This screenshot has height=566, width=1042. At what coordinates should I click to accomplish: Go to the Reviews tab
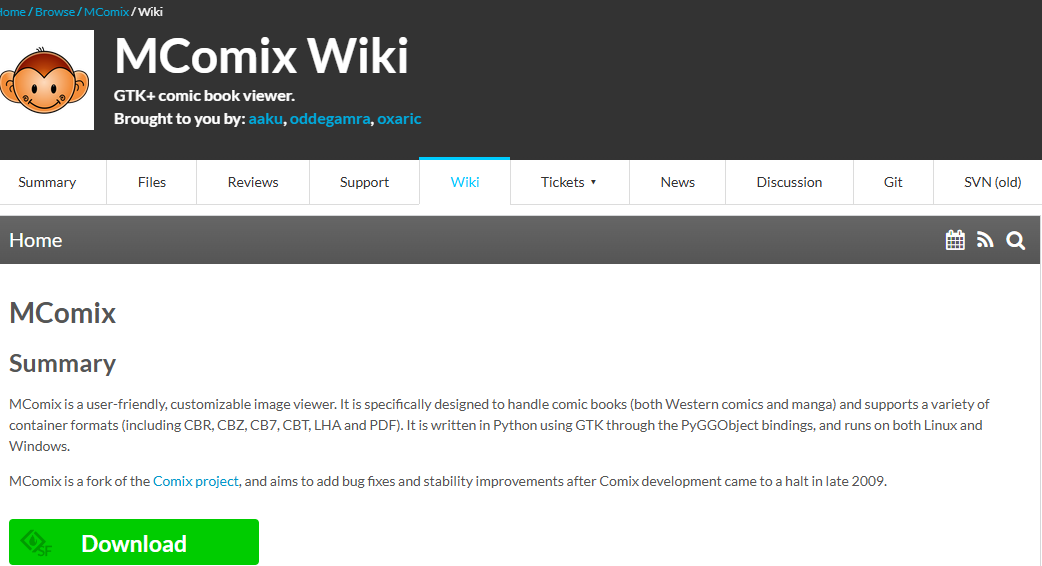[x=253, y=182]
